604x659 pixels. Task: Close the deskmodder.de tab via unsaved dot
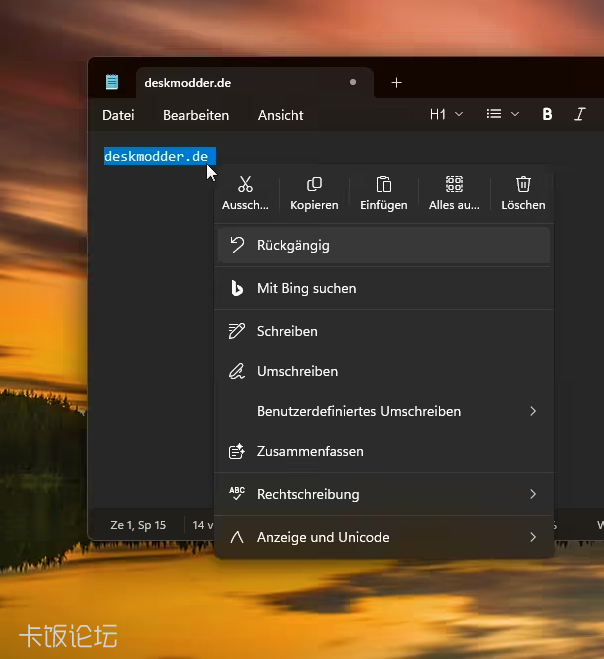tap(353, 82)
